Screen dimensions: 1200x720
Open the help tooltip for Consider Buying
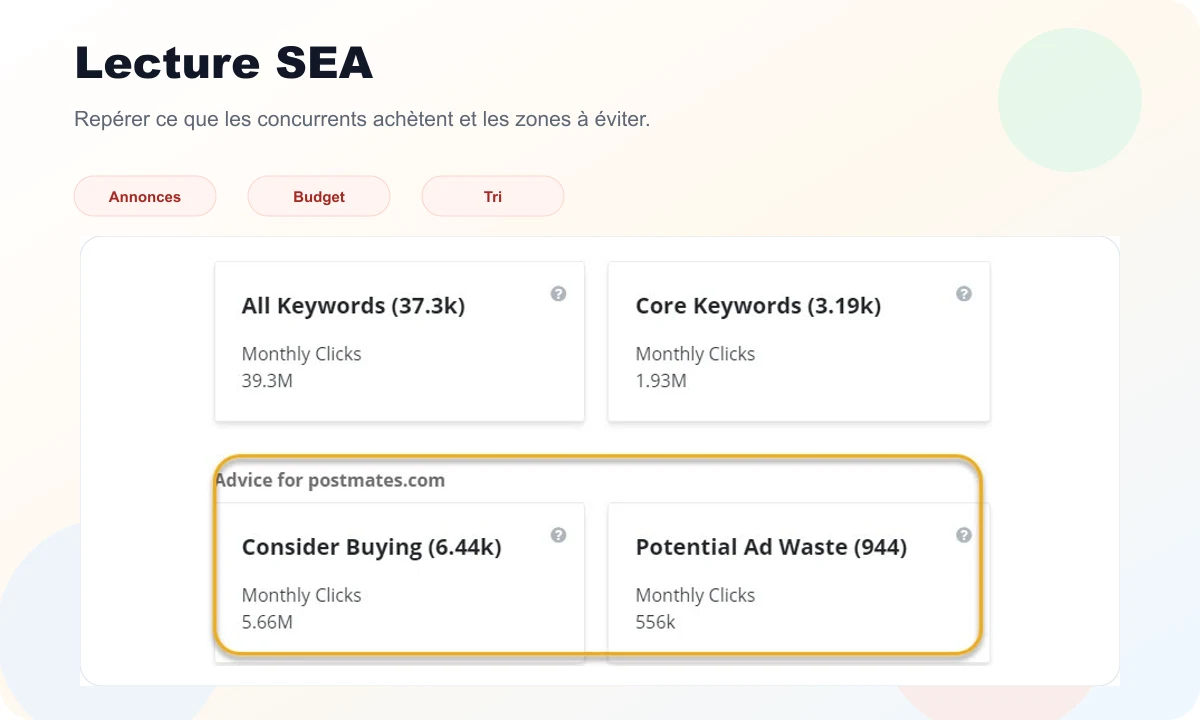559,535
